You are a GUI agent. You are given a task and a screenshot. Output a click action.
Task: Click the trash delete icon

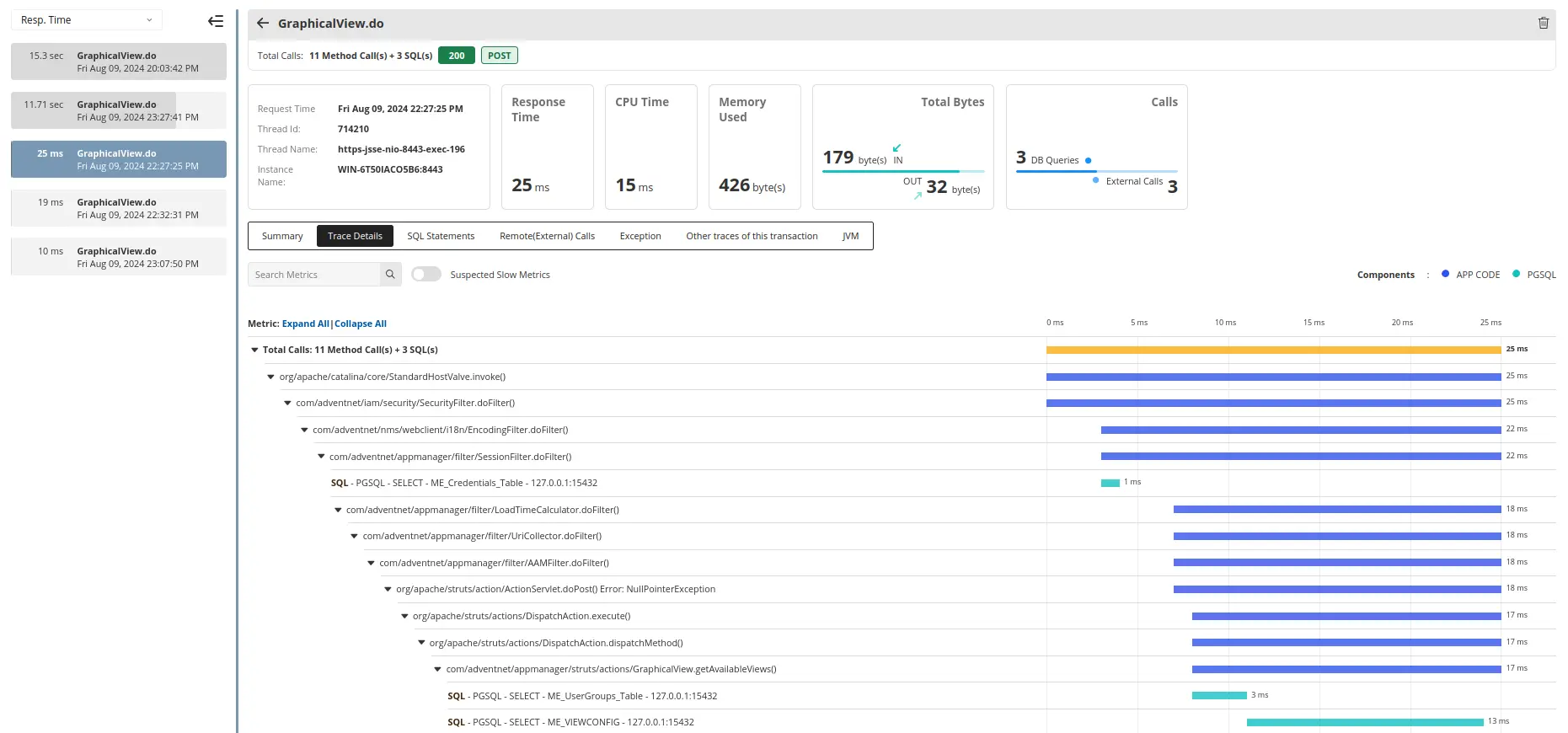(1544, 24)
